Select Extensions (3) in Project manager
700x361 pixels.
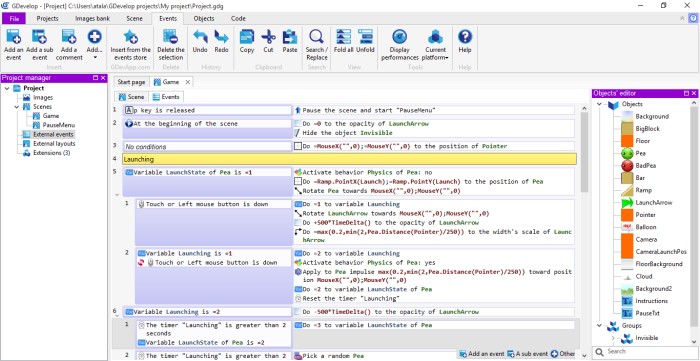[x=51, y=153]
